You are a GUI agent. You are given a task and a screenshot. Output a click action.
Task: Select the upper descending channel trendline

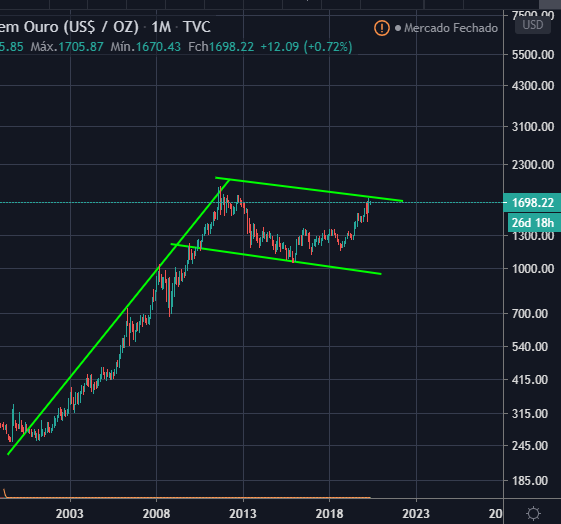click(x=309, y=190)
